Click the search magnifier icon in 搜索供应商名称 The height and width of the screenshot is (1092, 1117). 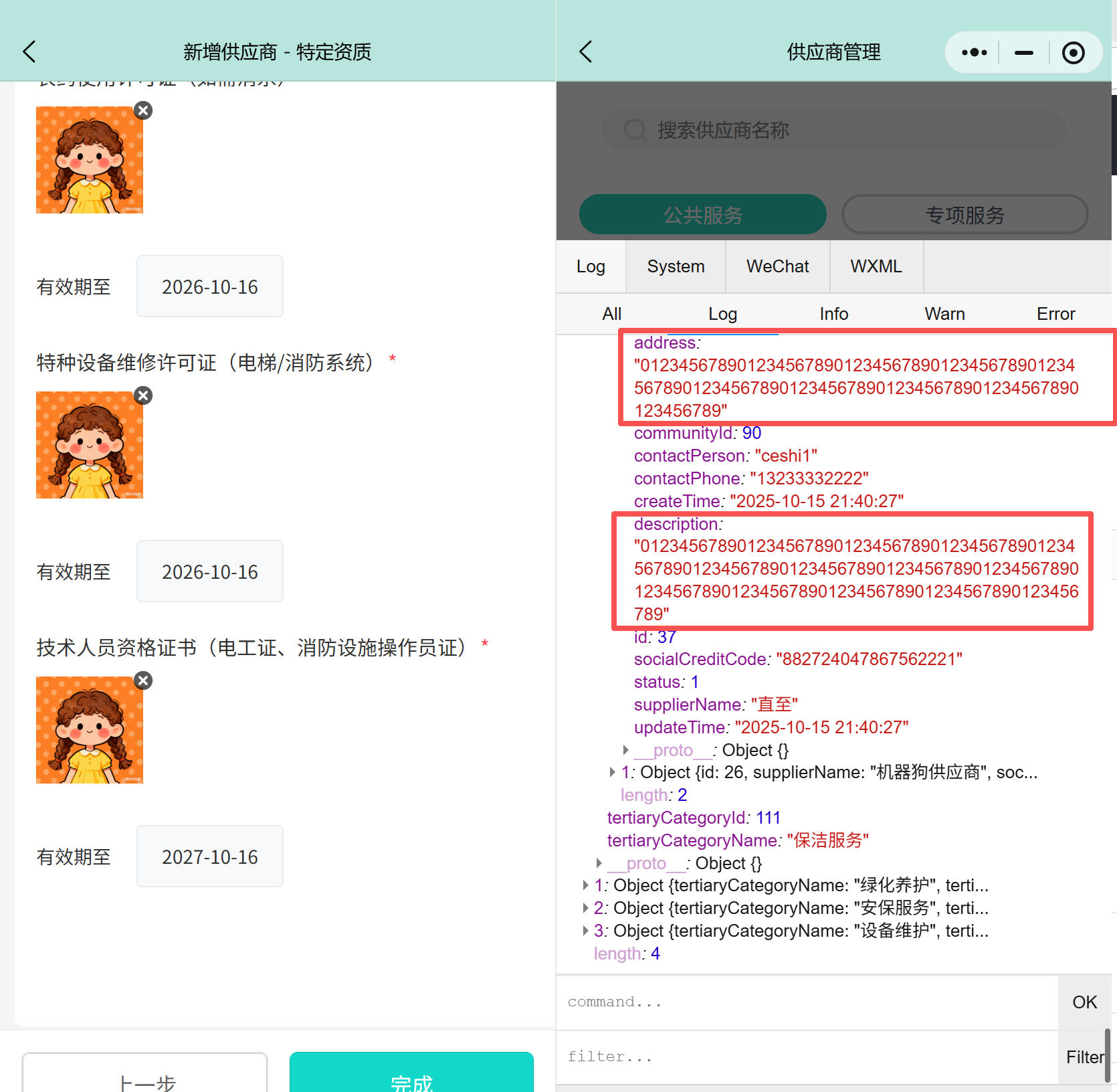pos(635,130)
